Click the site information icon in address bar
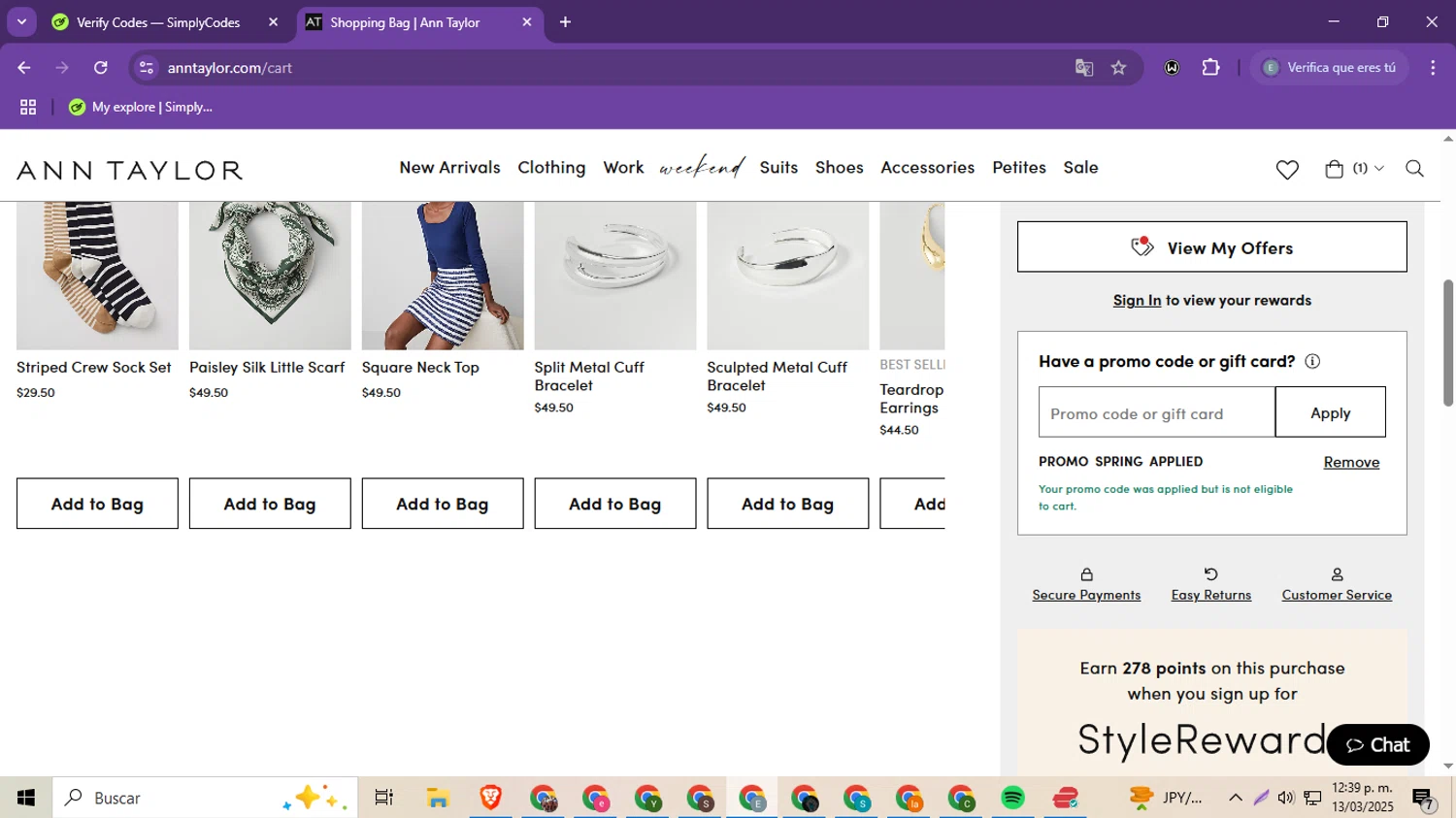1456x818 pixels. point(147,68)
